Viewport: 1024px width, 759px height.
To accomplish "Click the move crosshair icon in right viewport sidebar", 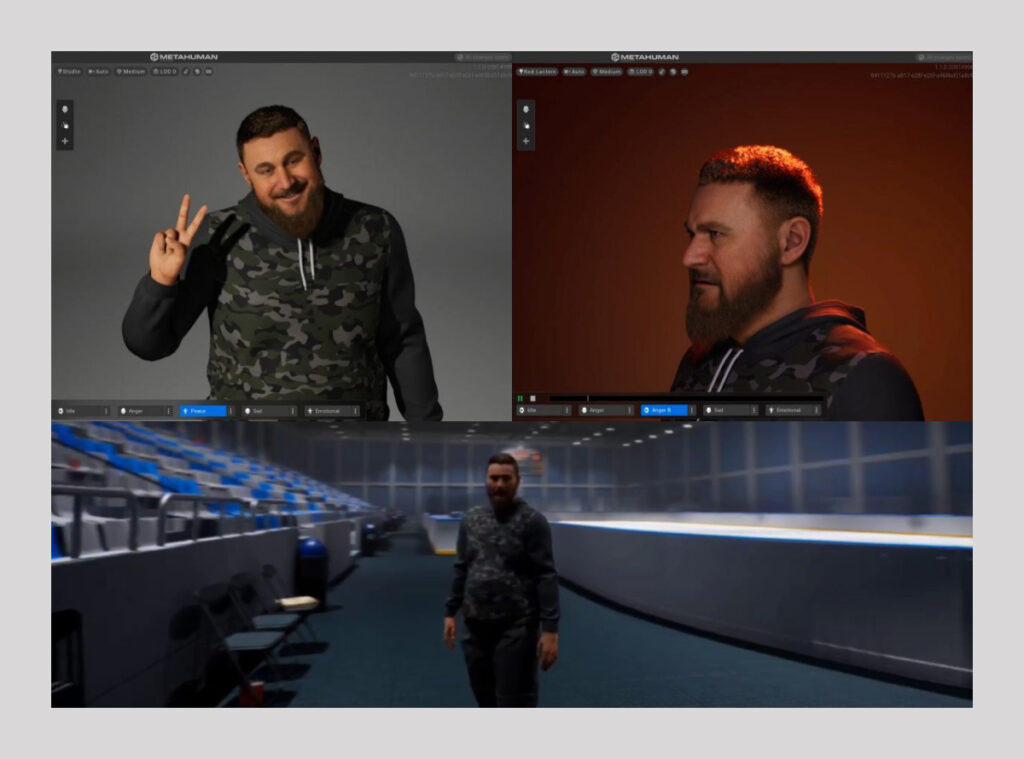I will [526, 141].
